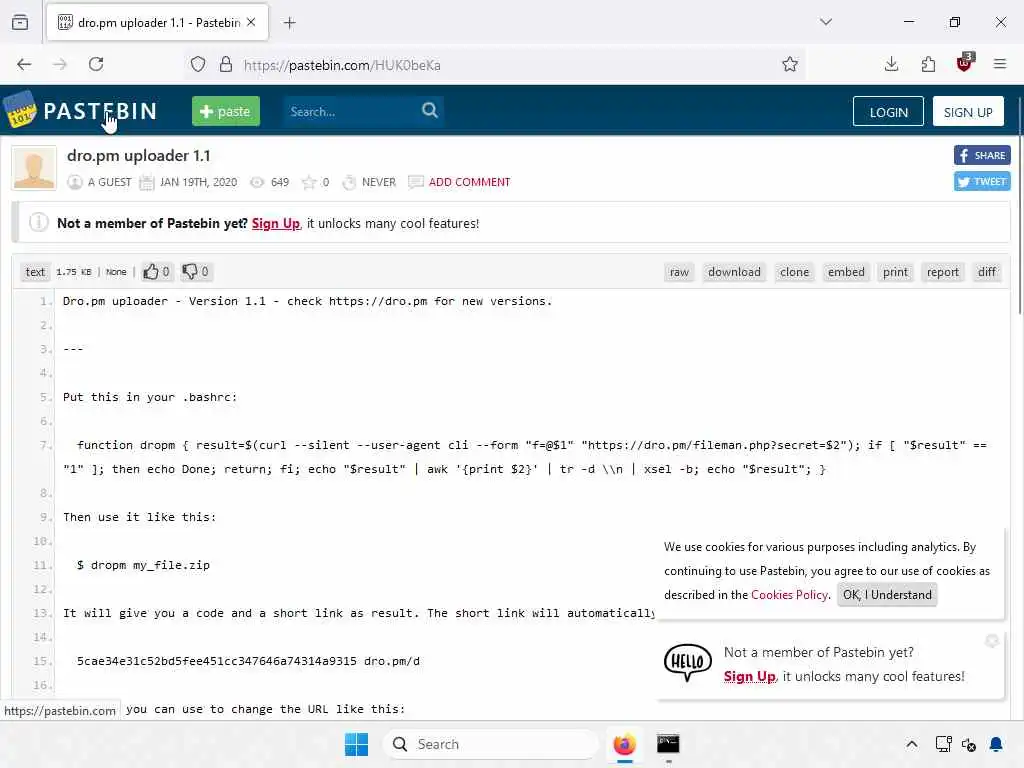Screen dimensions: 1024x768
Task: Click the NEVER expiration text
Action: tap(379, 182)
